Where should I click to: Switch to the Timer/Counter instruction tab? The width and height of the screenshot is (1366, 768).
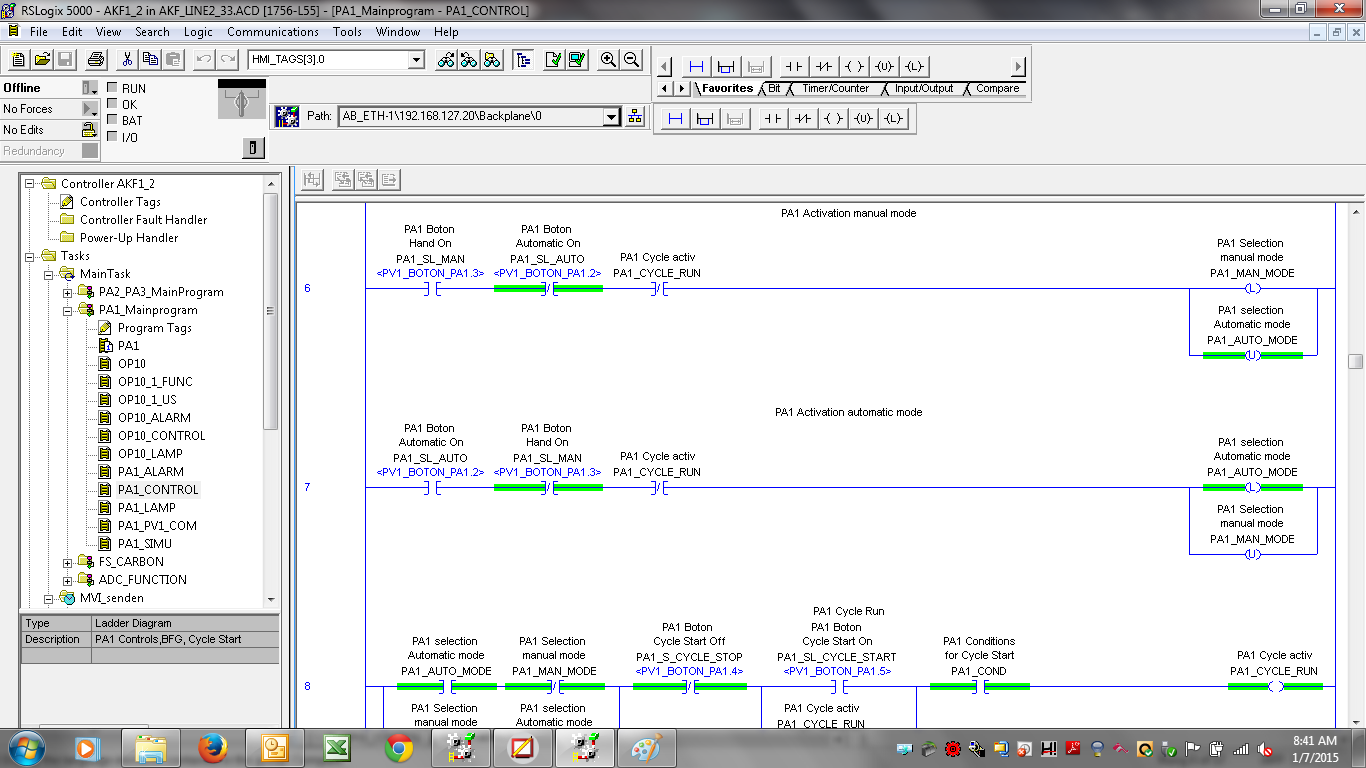click(x=835, y=89)
